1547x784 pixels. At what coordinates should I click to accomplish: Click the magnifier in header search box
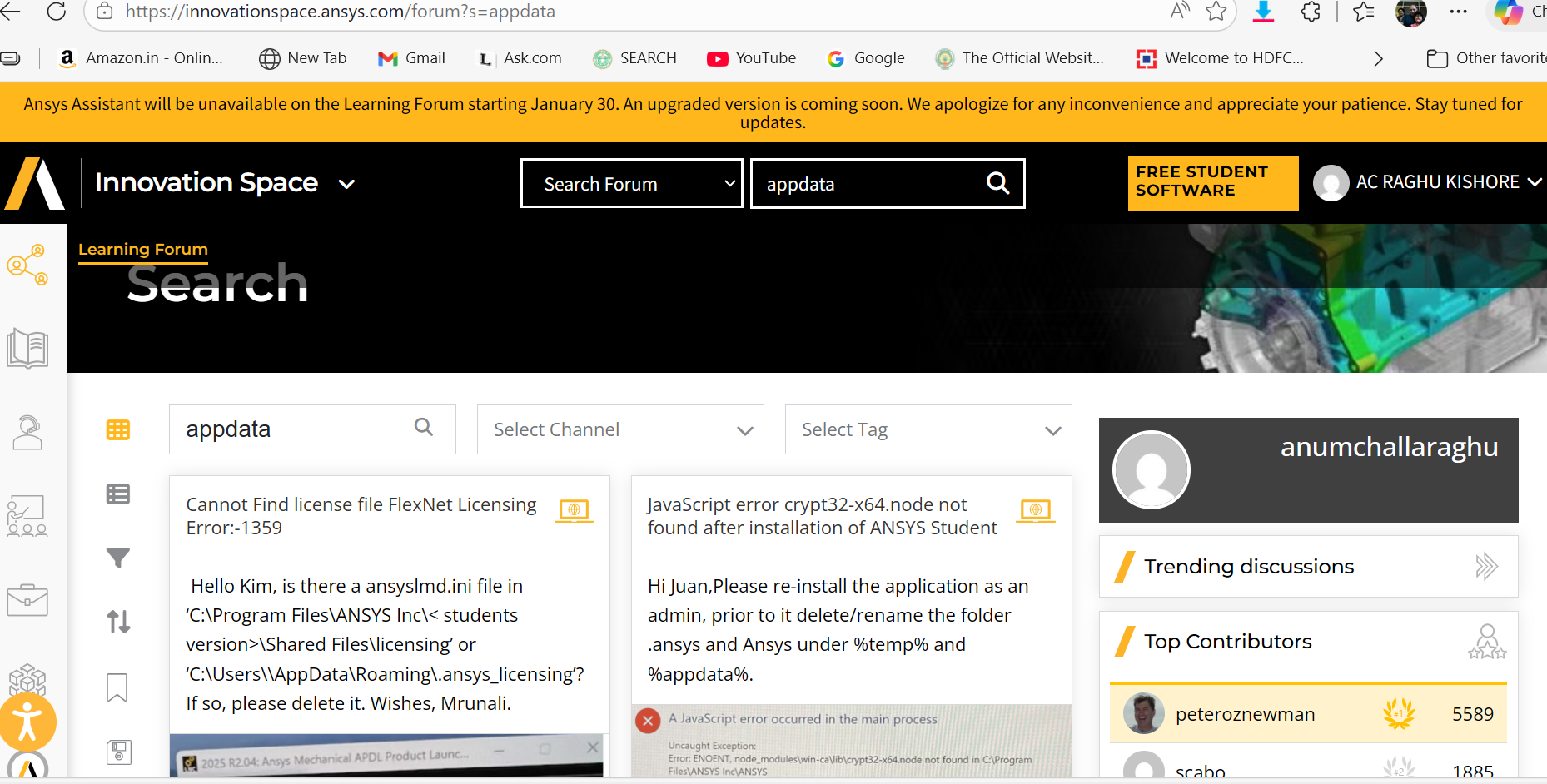997,183
